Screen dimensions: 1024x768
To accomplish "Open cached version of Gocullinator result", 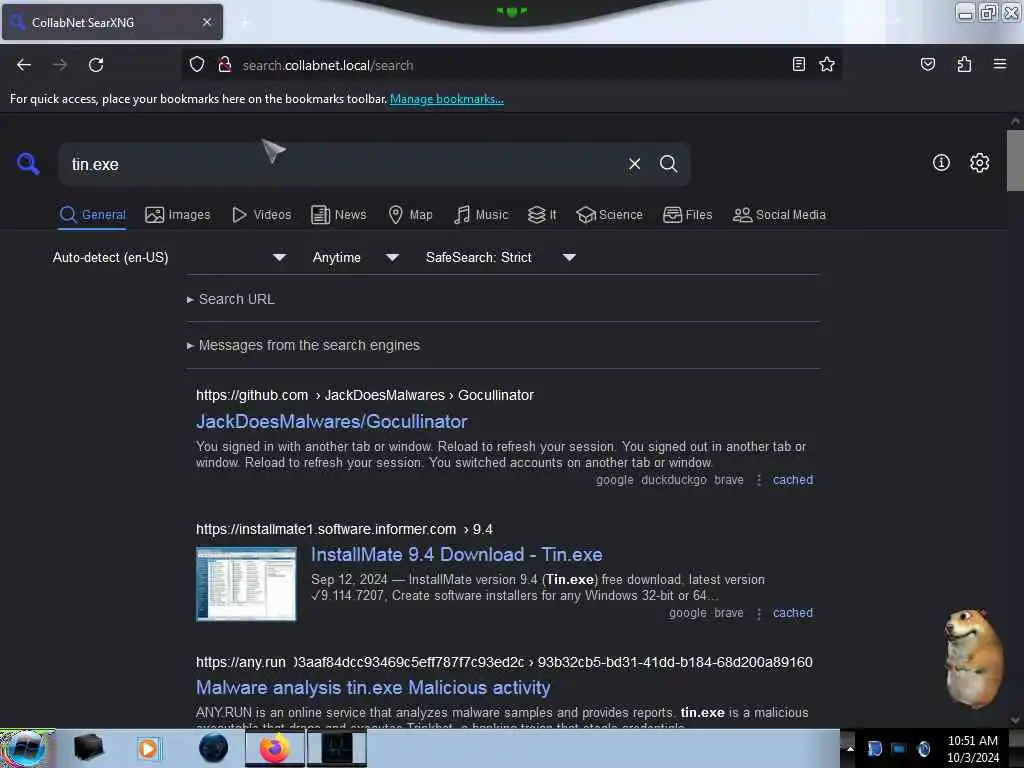I will [x=793, y=480].
